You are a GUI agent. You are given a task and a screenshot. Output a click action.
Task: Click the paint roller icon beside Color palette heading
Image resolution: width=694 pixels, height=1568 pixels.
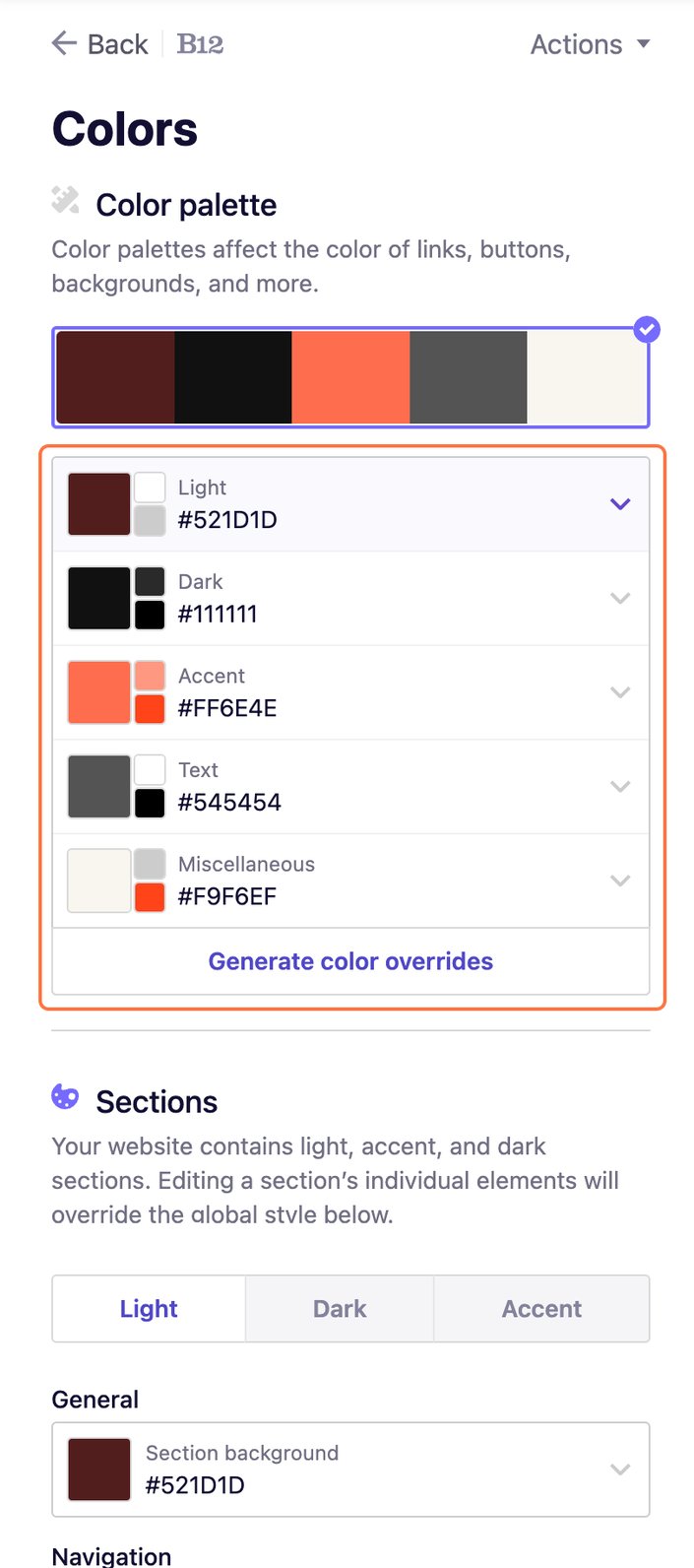click(66, 200)
